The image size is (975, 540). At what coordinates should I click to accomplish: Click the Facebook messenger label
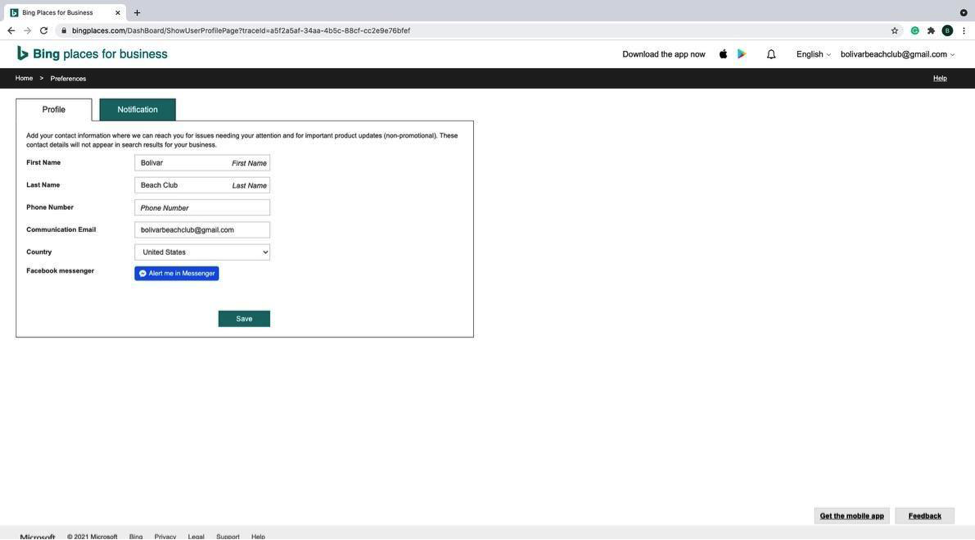(x=60, y=271)
